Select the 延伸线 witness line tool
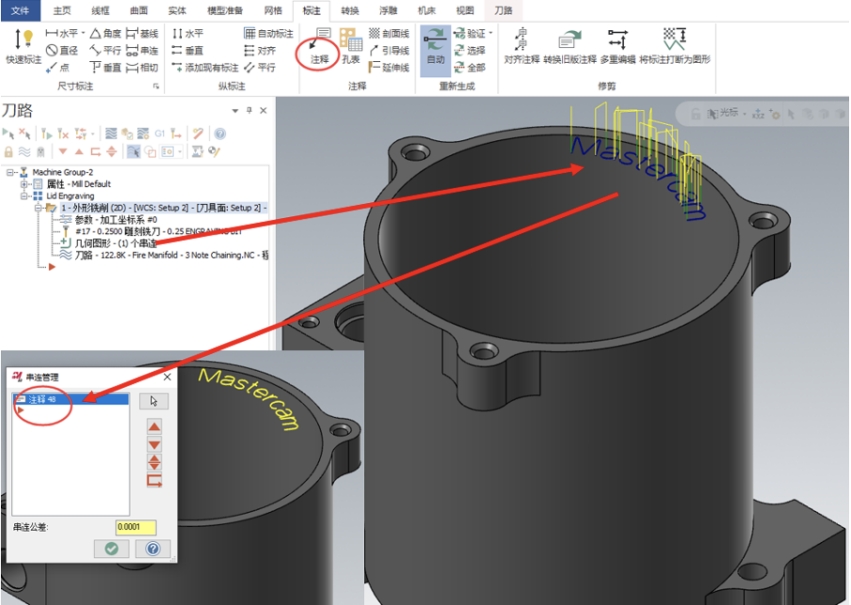Screen dimensions: 851x605 pos(389,67)
